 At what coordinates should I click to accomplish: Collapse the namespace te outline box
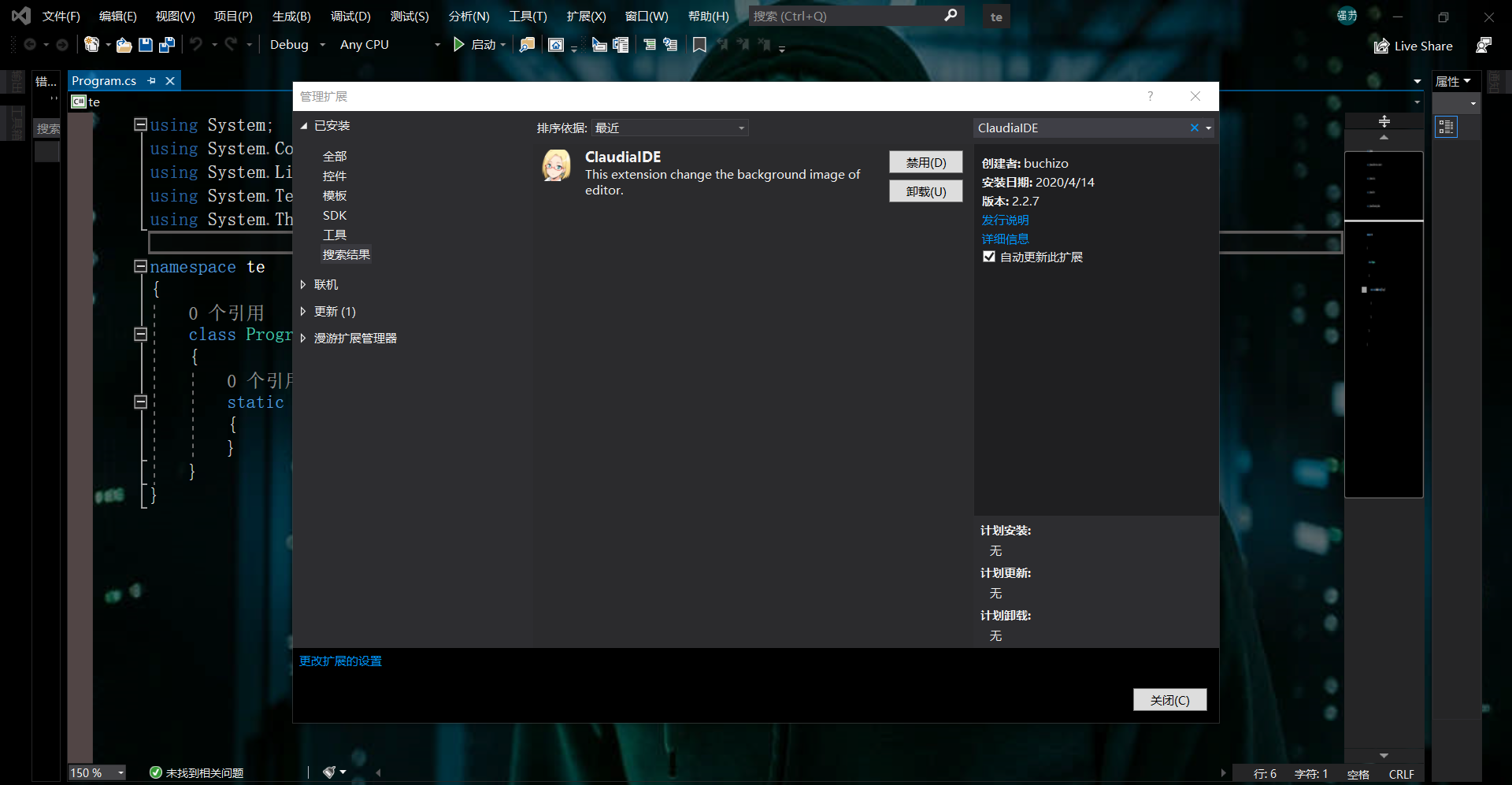(140, 266)
